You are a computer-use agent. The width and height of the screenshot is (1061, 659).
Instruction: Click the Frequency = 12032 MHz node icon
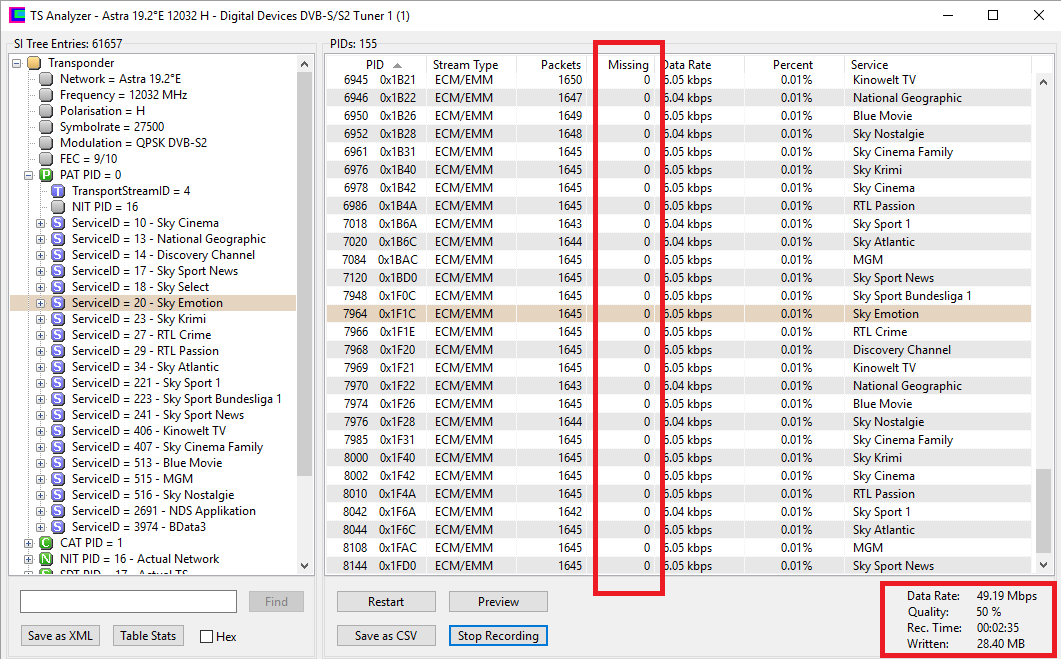point(46,95)
